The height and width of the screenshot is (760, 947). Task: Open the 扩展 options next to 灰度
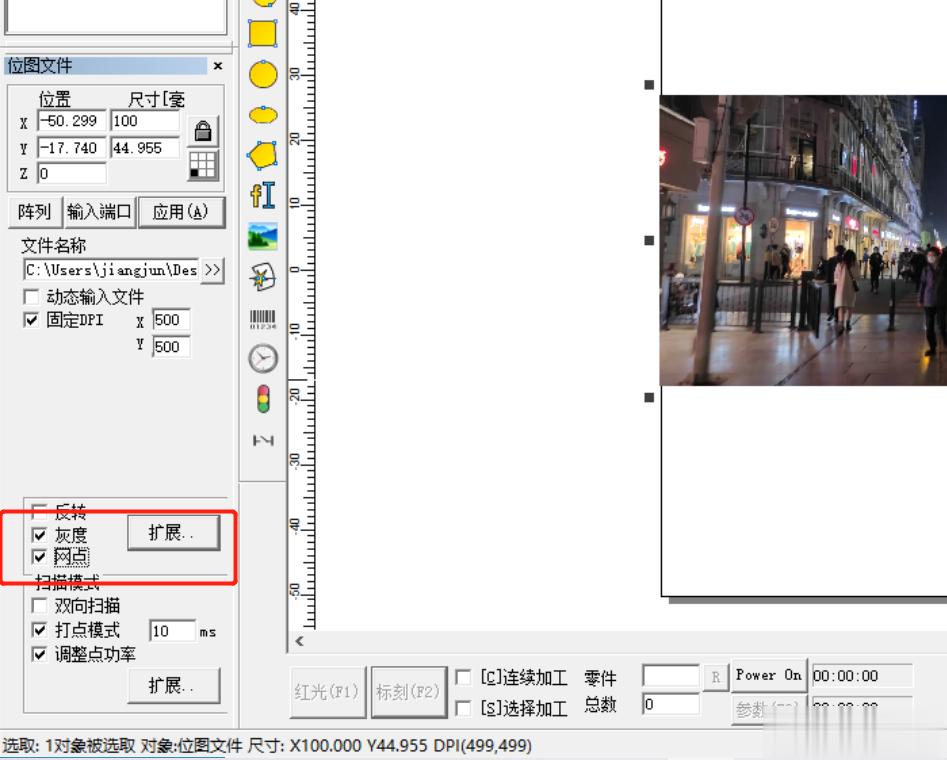[x=173, y=533]
